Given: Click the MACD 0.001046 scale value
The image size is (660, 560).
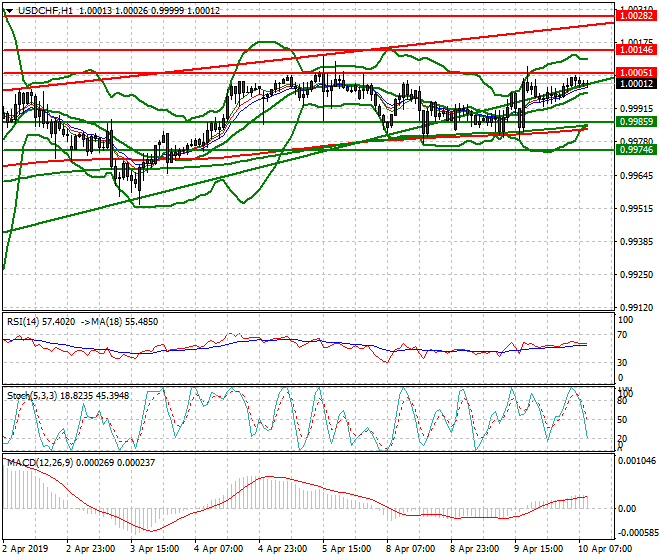Looking at the screenshot, I should tap(637, 461).
